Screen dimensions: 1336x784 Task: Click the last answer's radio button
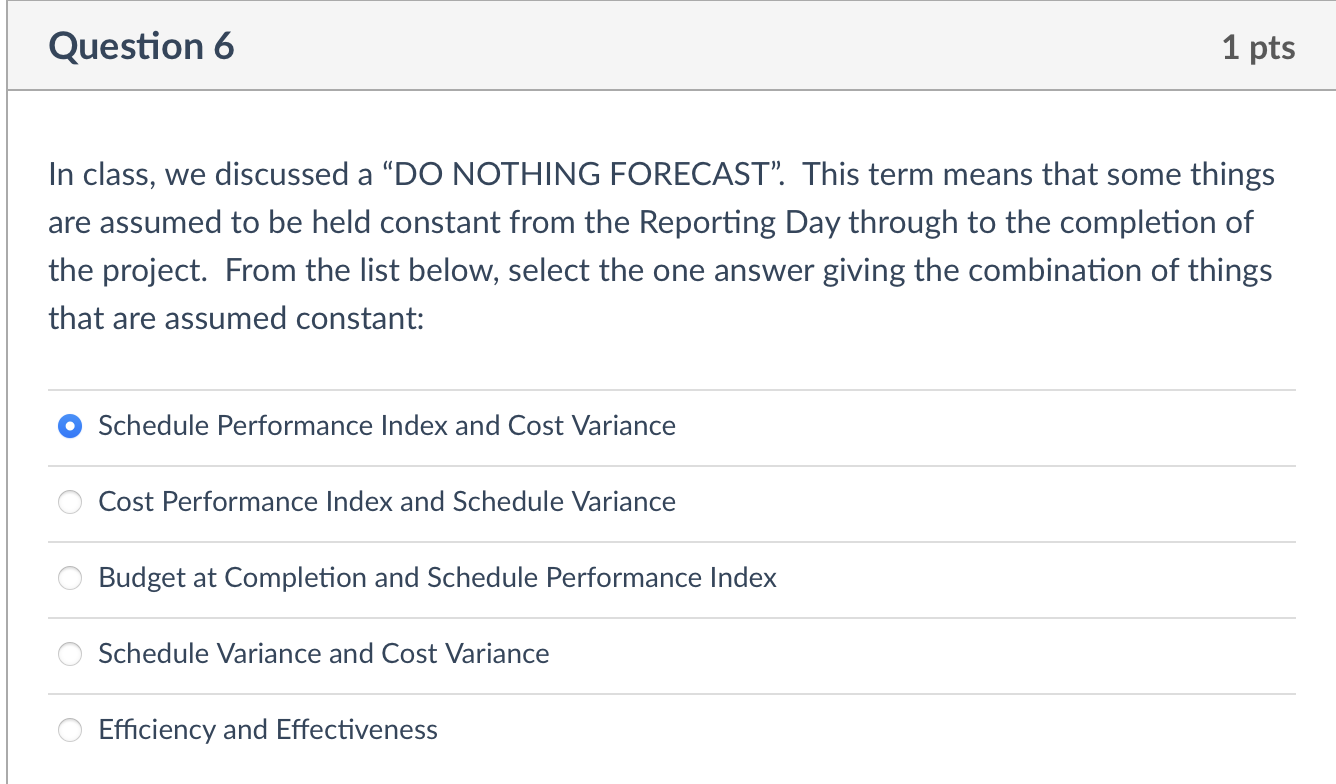70,730
